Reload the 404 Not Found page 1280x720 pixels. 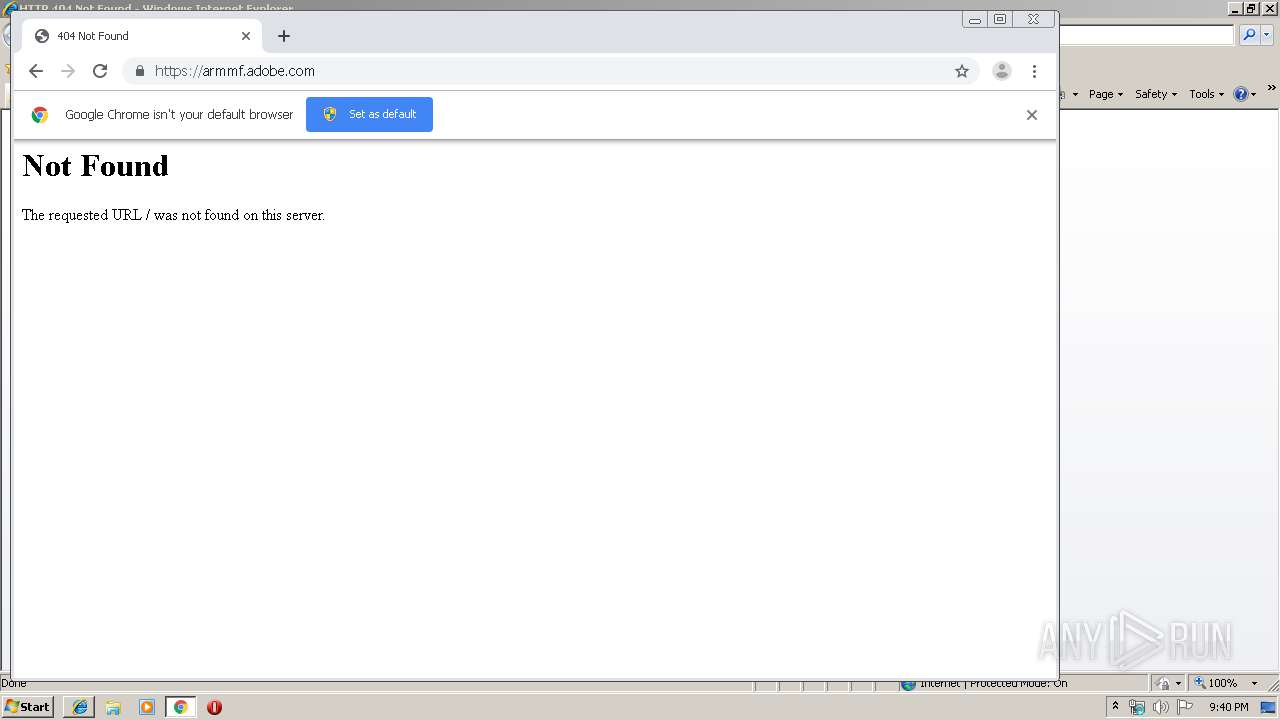point(100,71)
